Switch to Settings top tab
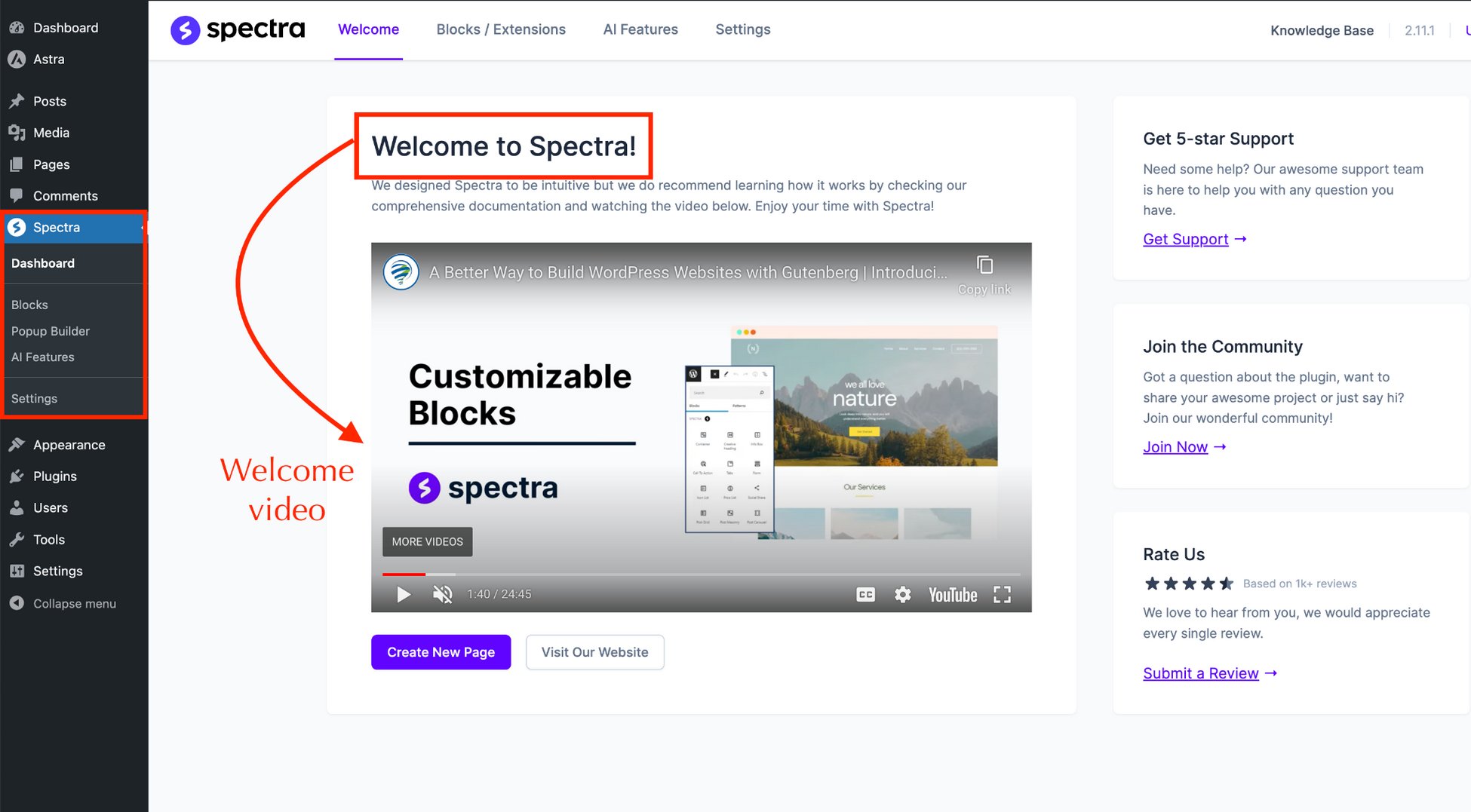 (x=743, y=29)
